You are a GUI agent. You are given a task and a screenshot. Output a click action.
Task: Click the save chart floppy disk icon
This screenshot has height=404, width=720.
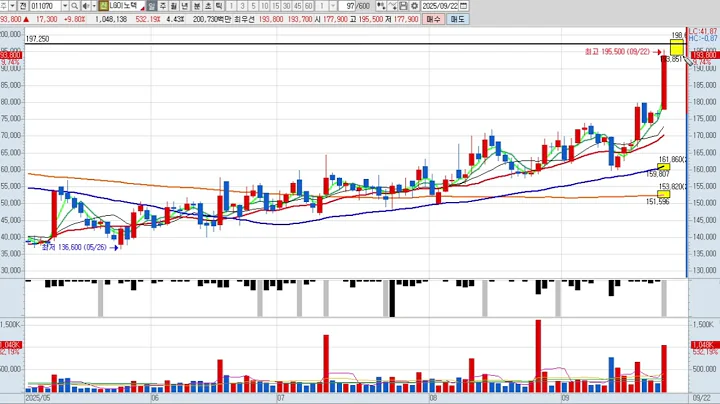point(403,6)
